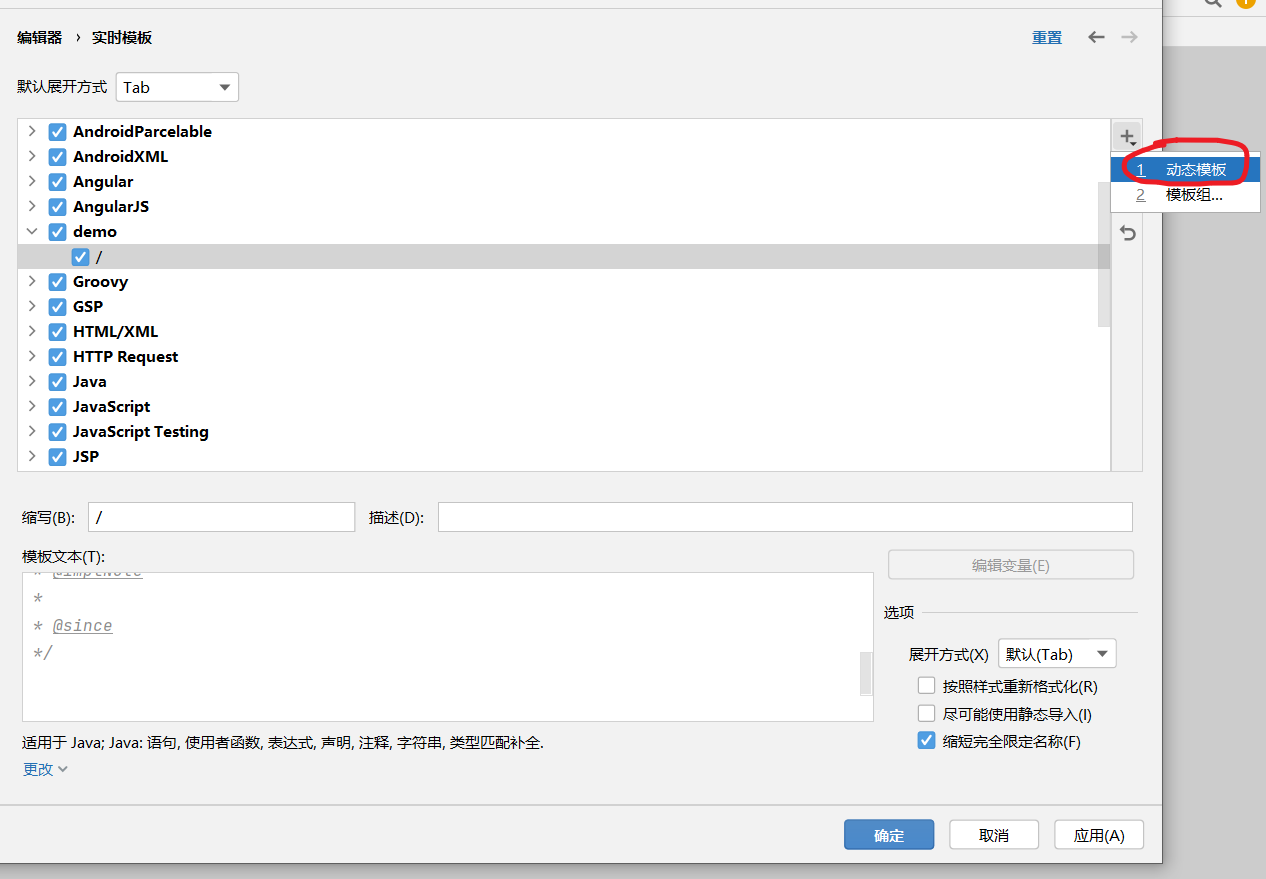Select the / template row under demo
Viewport: 1266px width, 879px height.
564,257
